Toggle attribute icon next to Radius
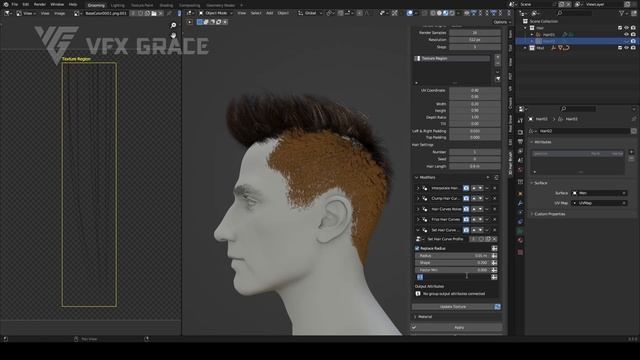This screenshot has height=360, width=640. (494, 256)
